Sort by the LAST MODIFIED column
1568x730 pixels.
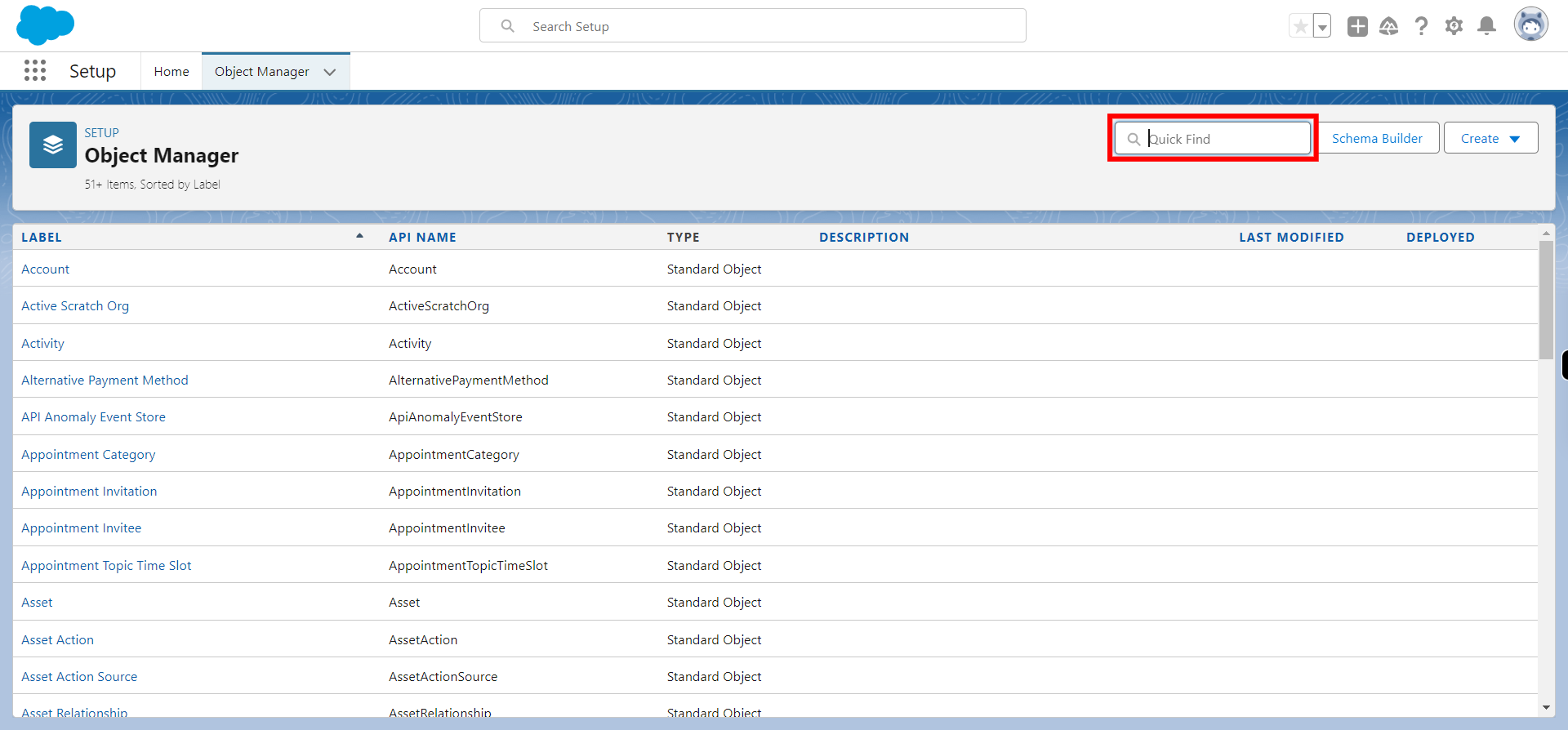pos(1291,237)
